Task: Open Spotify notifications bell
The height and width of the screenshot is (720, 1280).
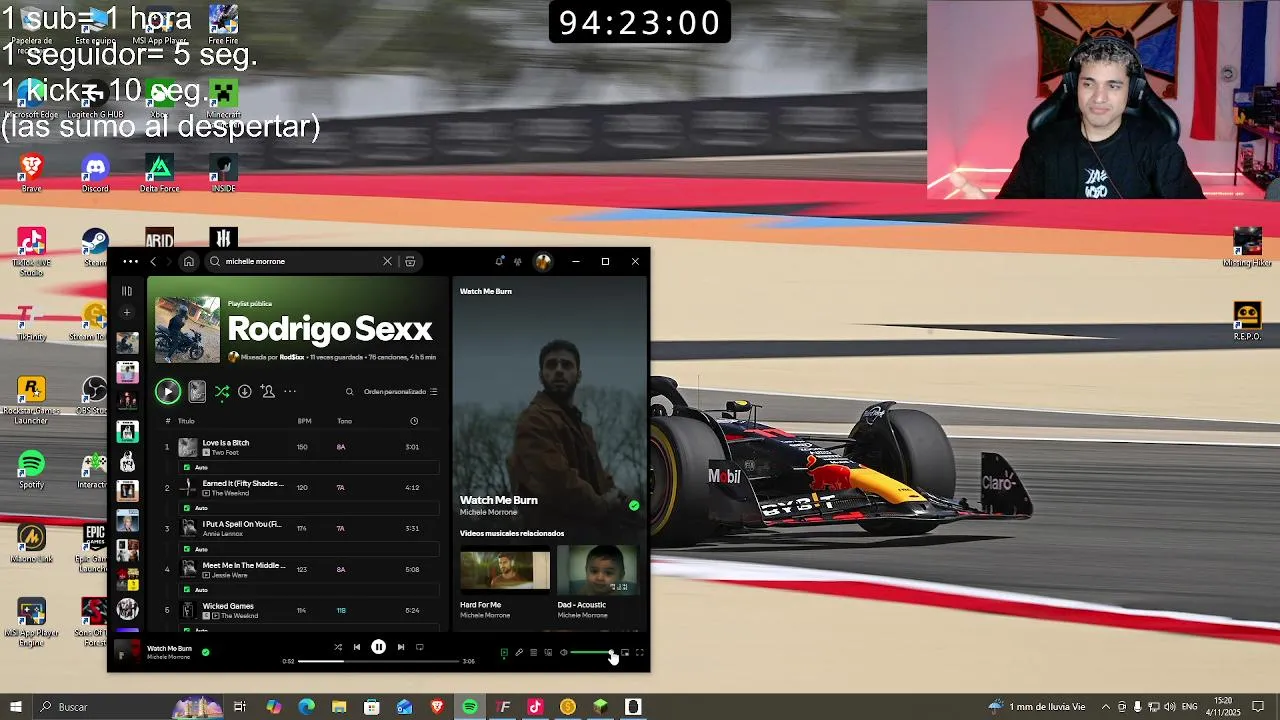Action: tap(499, 261)
